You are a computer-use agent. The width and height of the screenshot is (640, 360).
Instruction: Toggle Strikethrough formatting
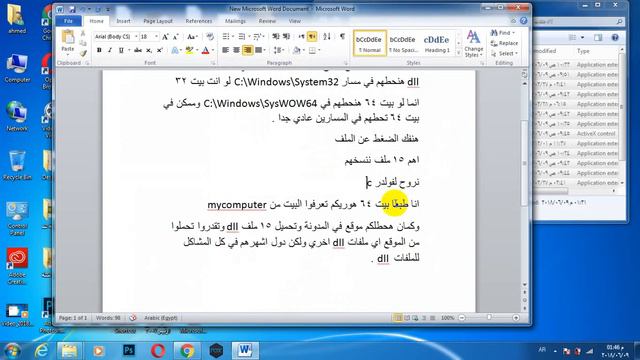pyautogui.click(x=138, y=50)
